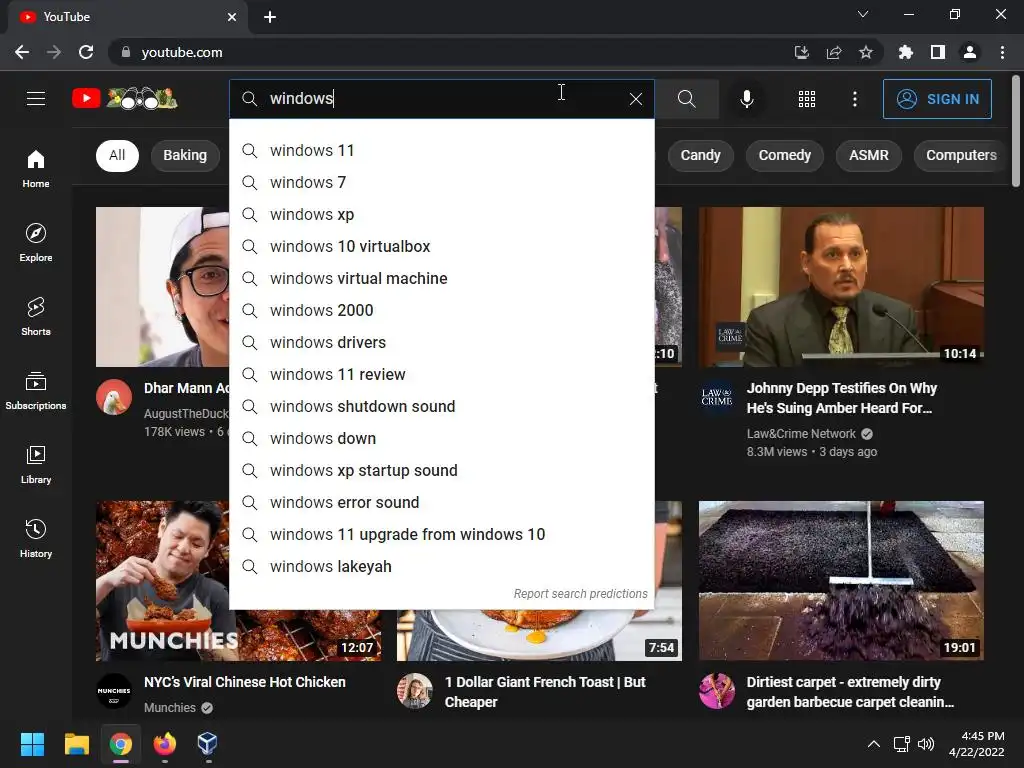This screenshot has width=1024, height=768.
Task: Open the Dirtiest carpet video thumbnail
Action: [x=841, y=581]
